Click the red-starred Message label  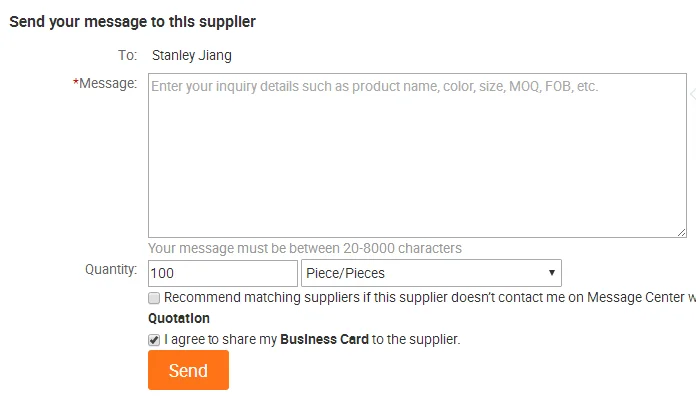(x=107, y=84)
